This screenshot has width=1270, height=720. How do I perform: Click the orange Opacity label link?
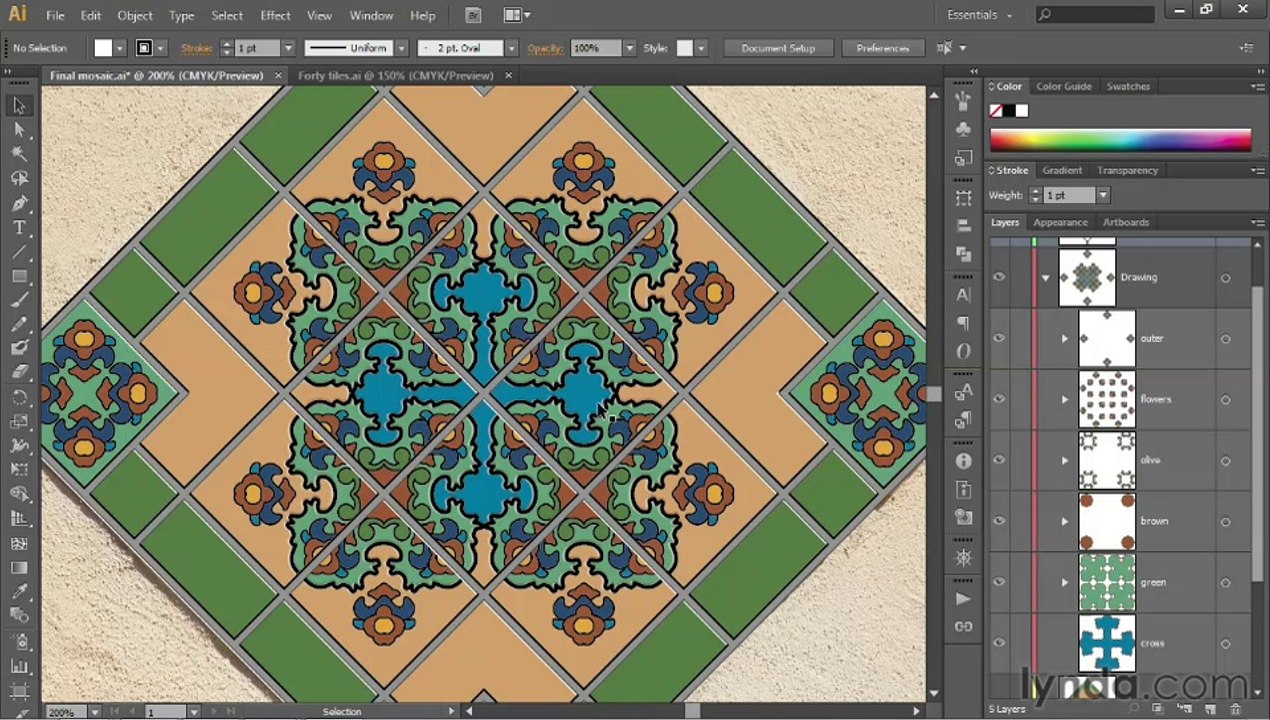[x=545, y=48]
